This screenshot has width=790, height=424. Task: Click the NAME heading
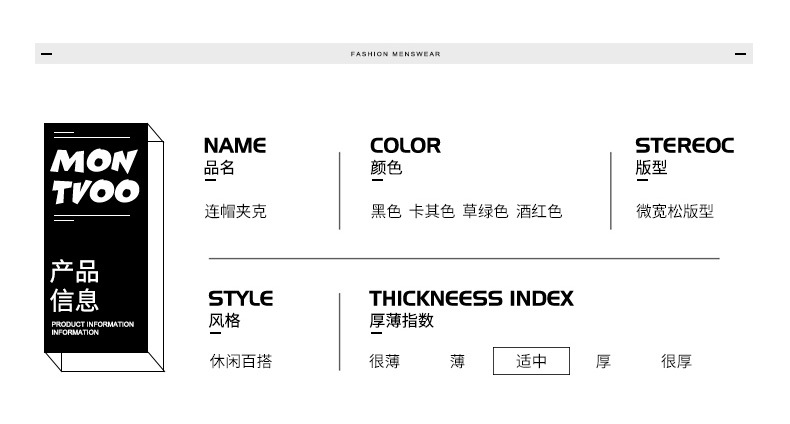(x=235, y=146)
